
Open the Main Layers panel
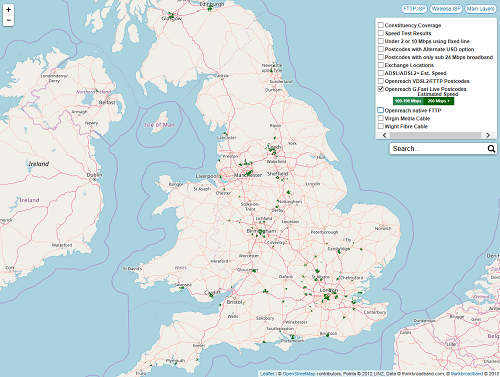point(480,9)
